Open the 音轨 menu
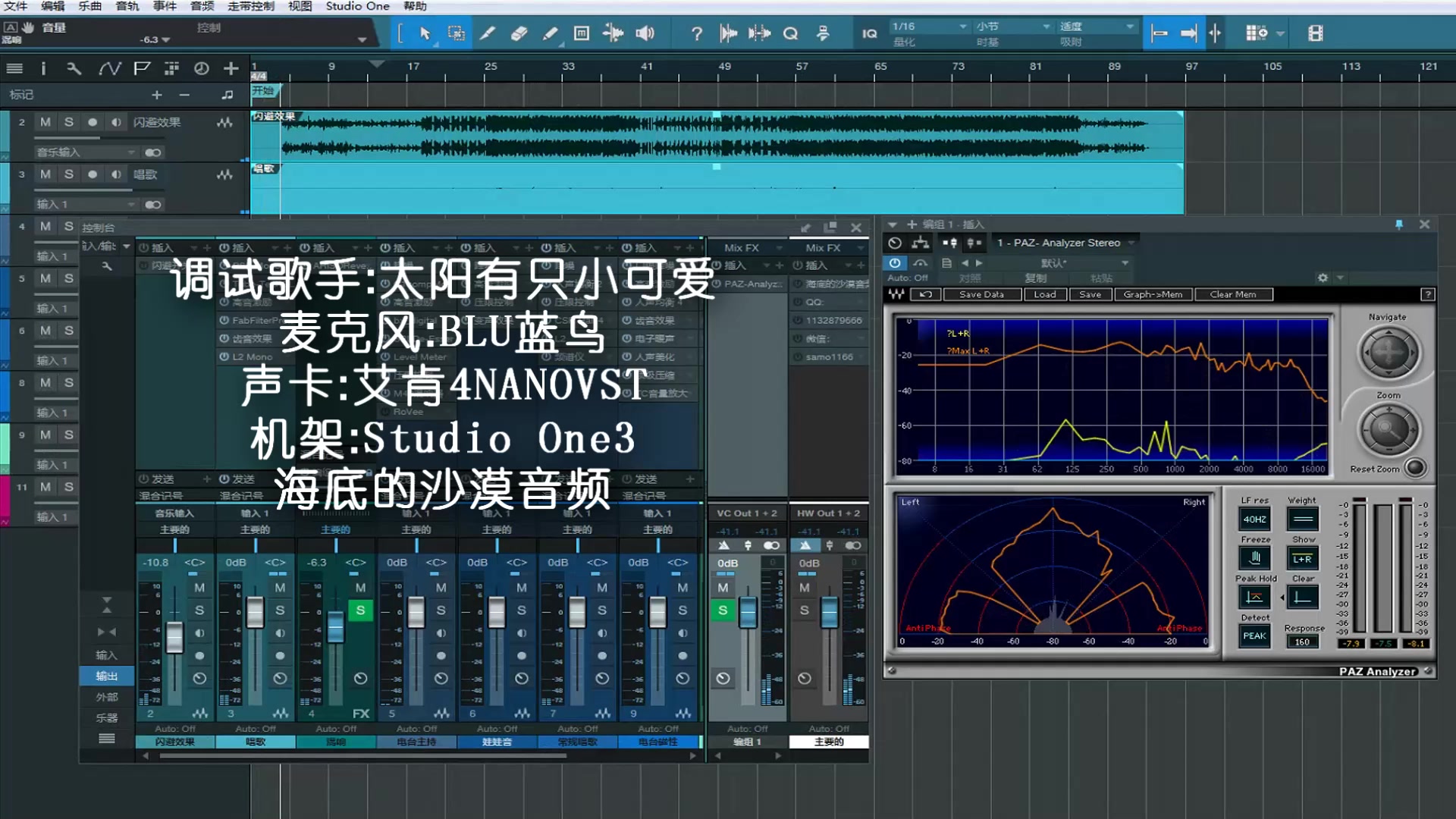The width and height of the screenshot is (1456, 819). pyautogui.click(x=127, y=6)
